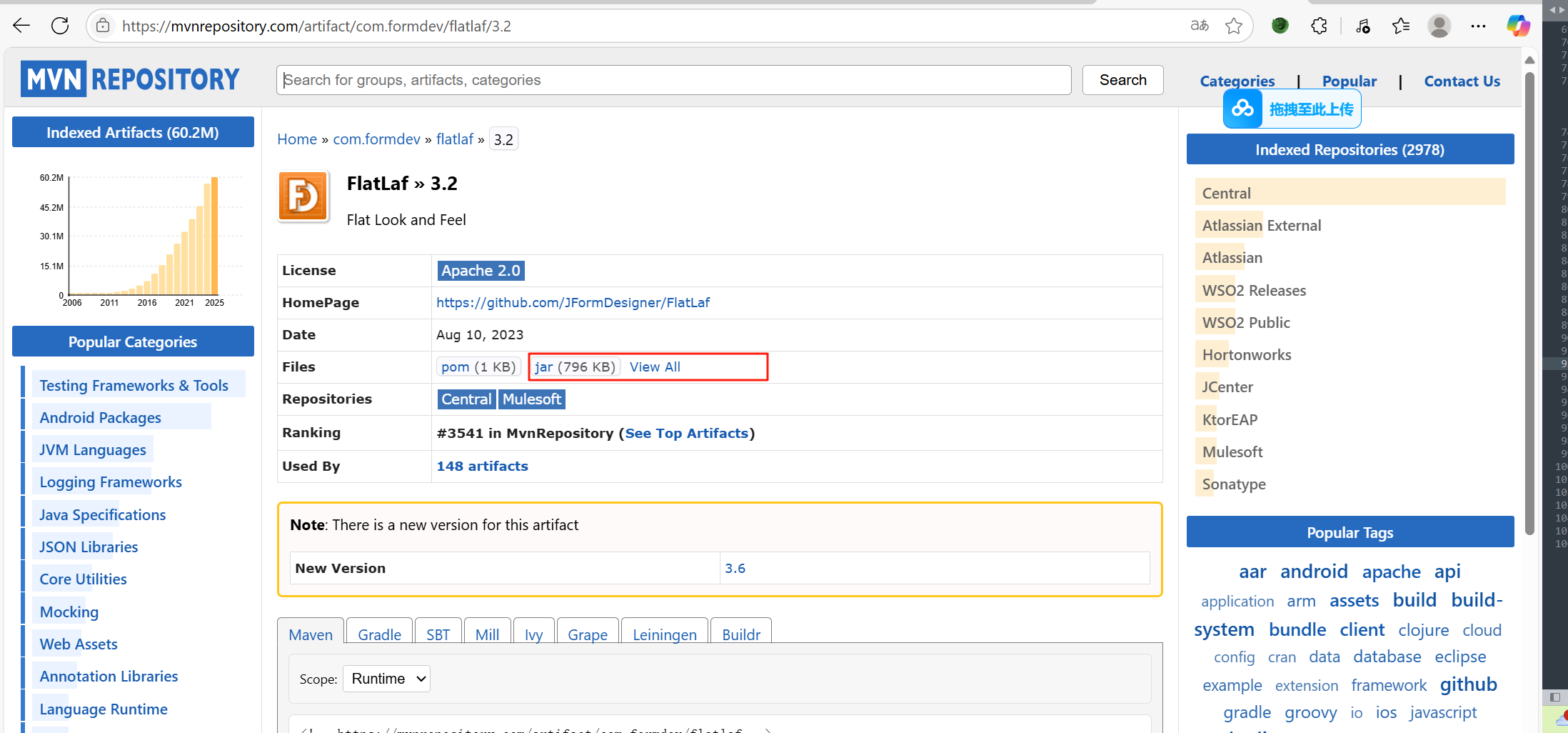Click Indexed Artifacts (60.2M) header
The width and height of the screenshot is (1568, 733).
[133, 132]
